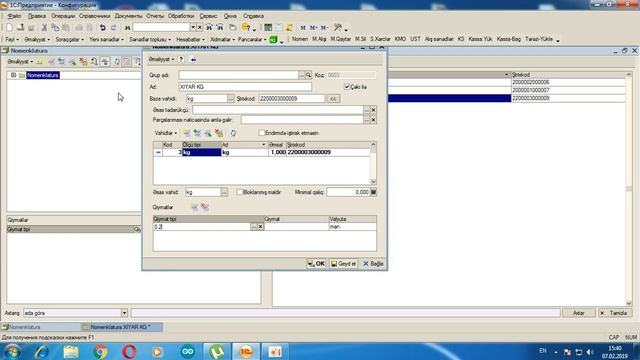The image size is (640, 360).
Task: Click the tools wrench toolbar icon
Action: [338, 27]
